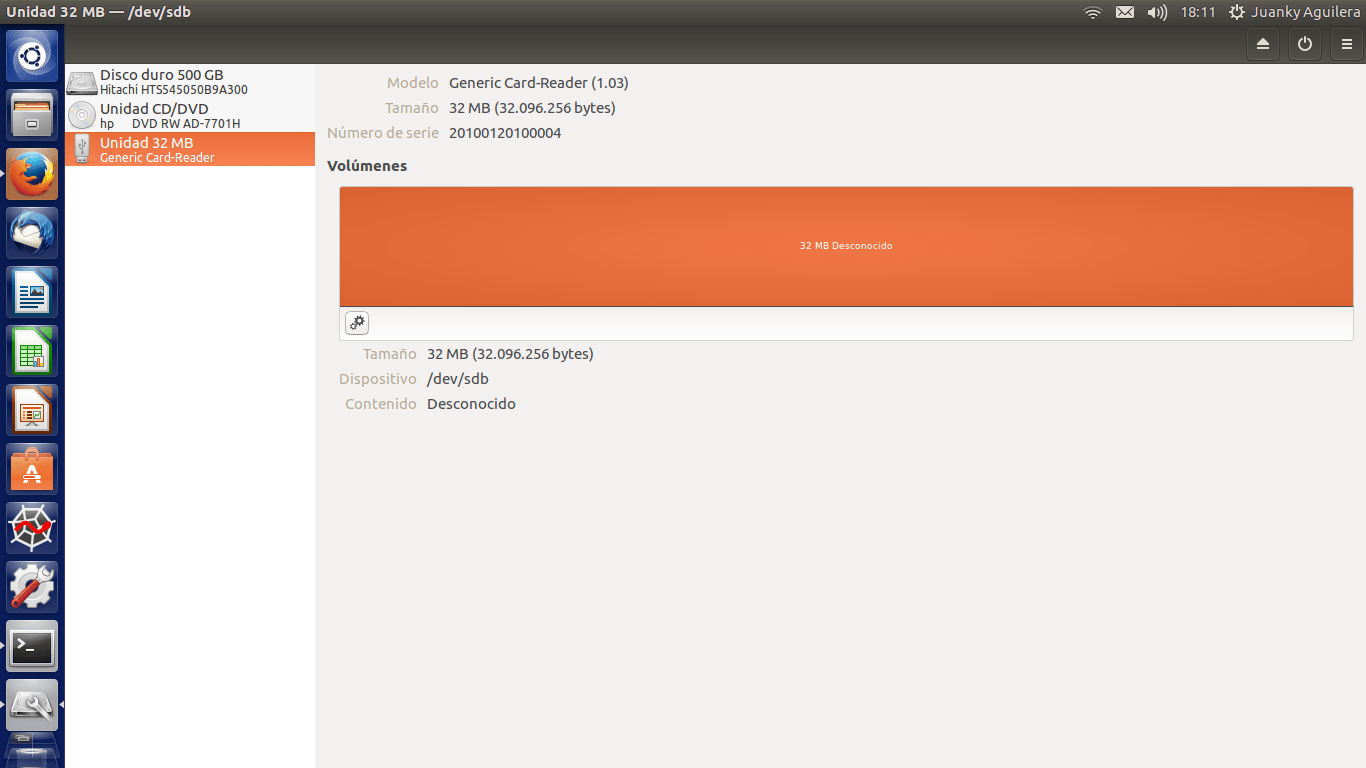Launch the Terminal from the dock
The width and height of the screenshot is (1366, 768).
click(x=32, y=645)
